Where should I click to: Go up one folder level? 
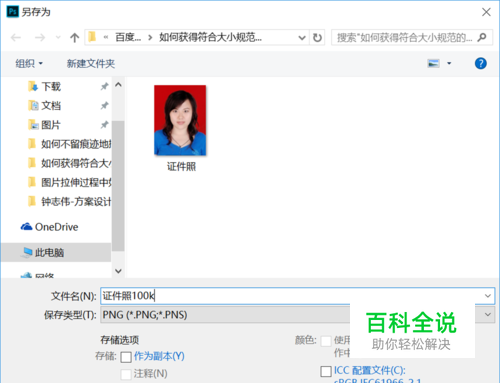[75, 37]
